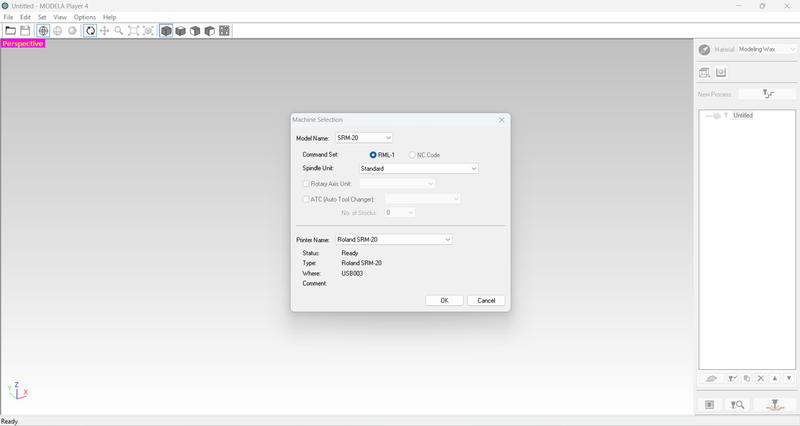Open the Material Modeling Wax dropdown
The width and height of the screenshot is (800, 426).
tap(767, 49)
